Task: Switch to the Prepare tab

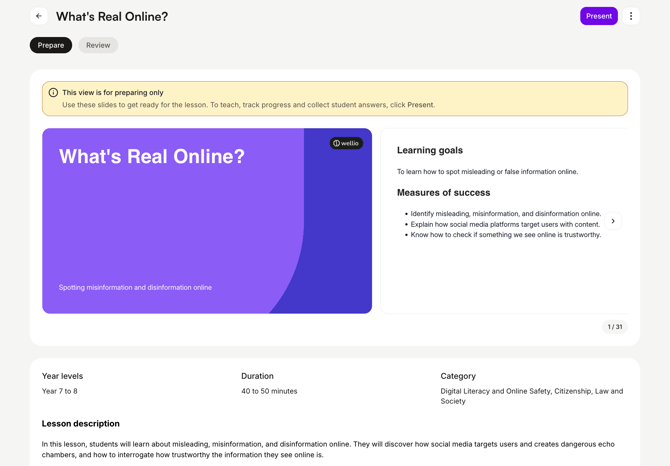Action: click(51, 45)
